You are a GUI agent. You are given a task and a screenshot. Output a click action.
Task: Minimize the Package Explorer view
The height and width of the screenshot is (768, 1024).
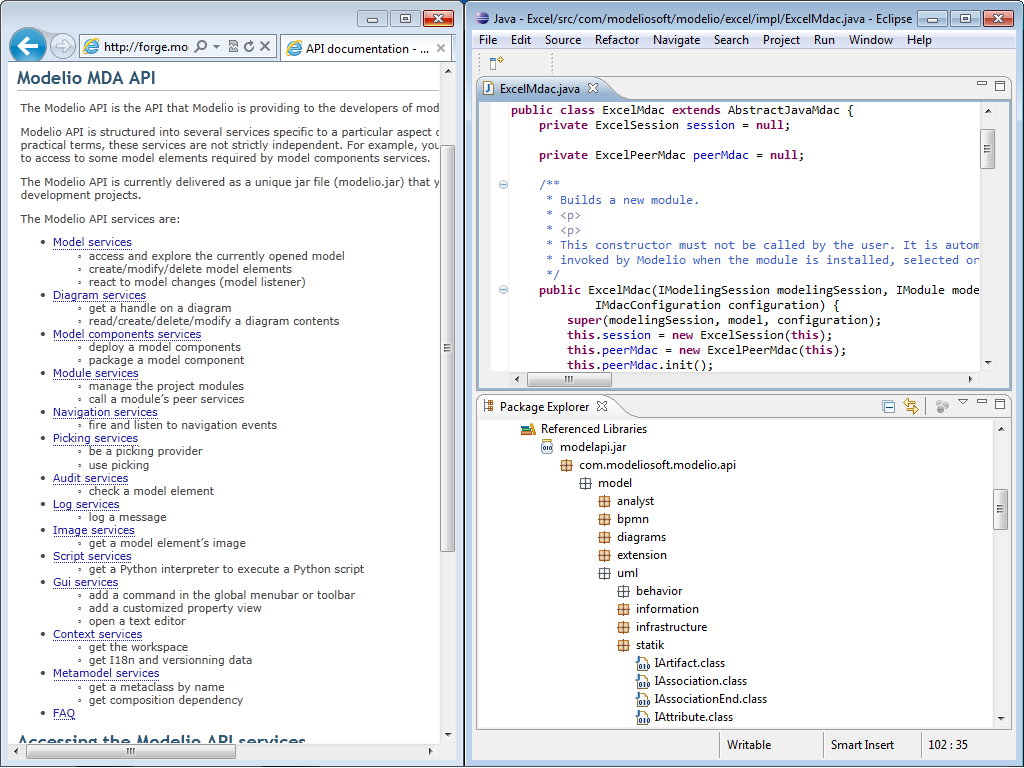pos(982,402)
